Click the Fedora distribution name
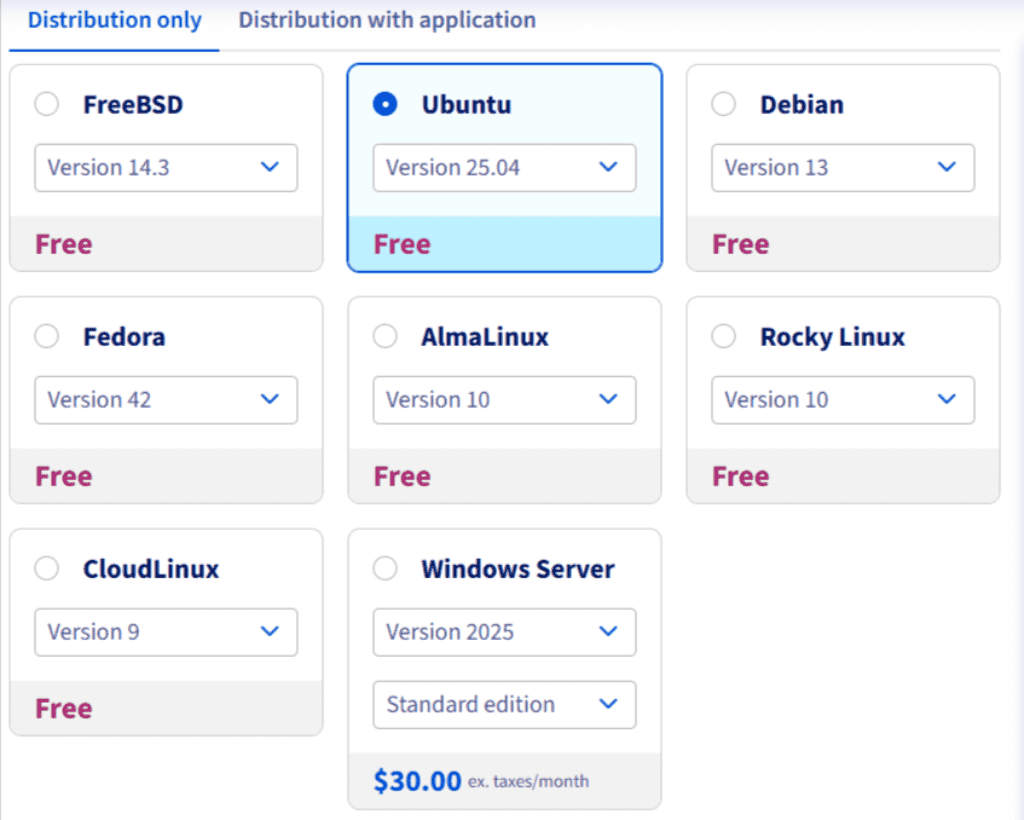Viewport: 1024px width, 820px height. (124, 337)
